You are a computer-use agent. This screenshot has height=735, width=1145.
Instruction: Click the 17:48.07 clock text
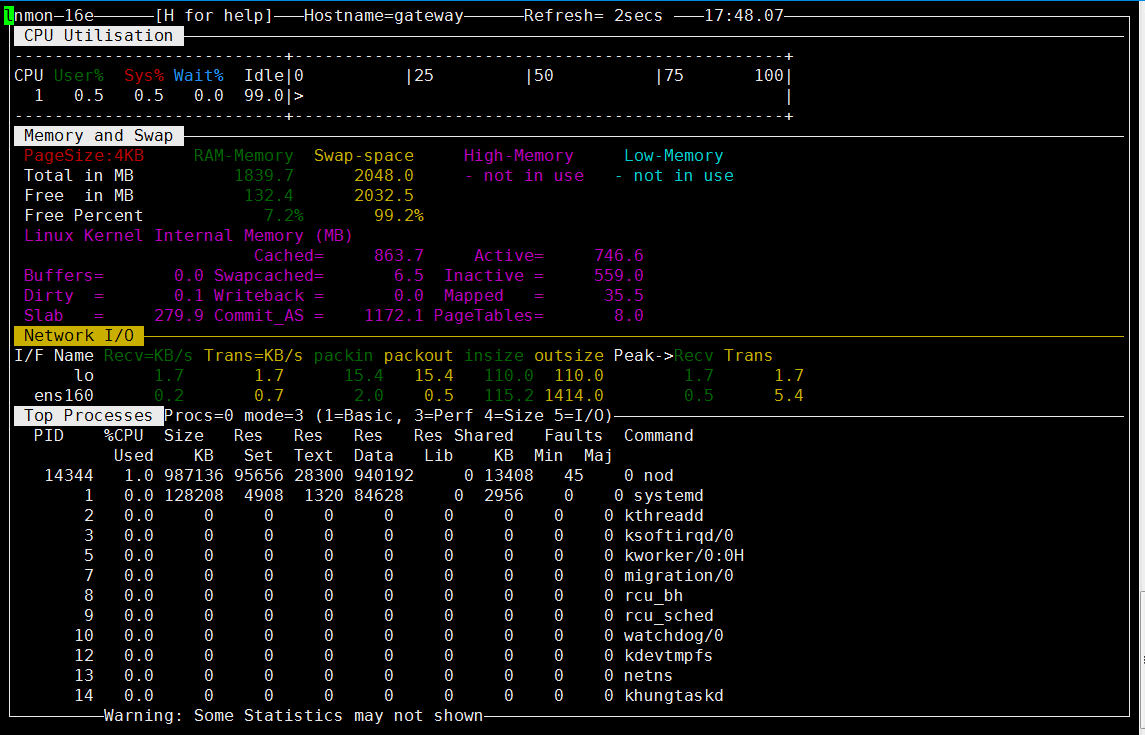coord(743,15)
